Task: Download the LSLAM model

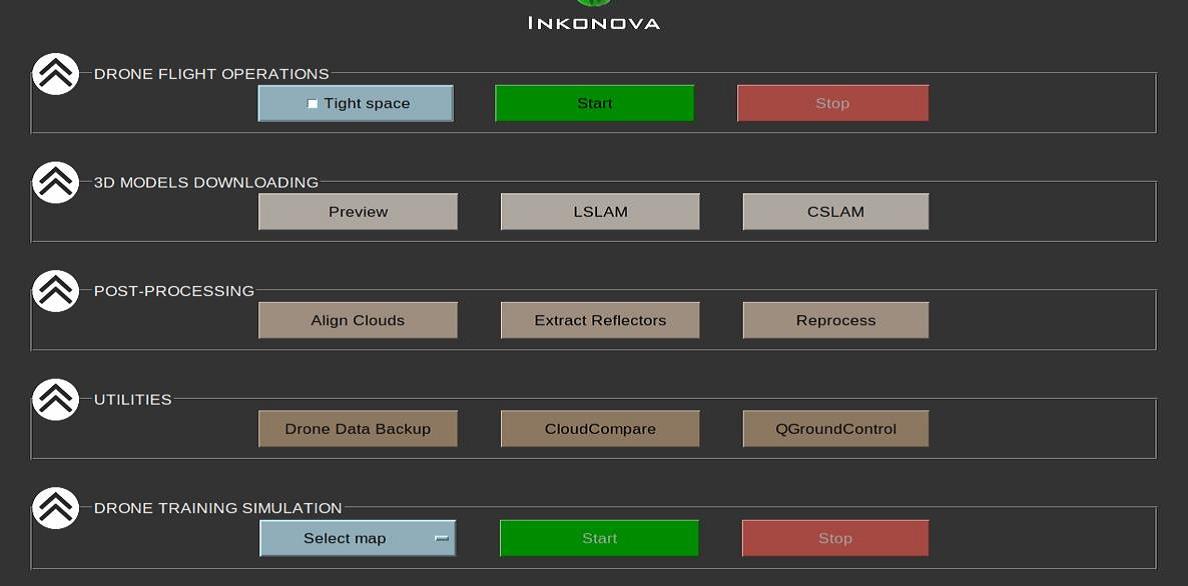Action: [x=600, y=212]
